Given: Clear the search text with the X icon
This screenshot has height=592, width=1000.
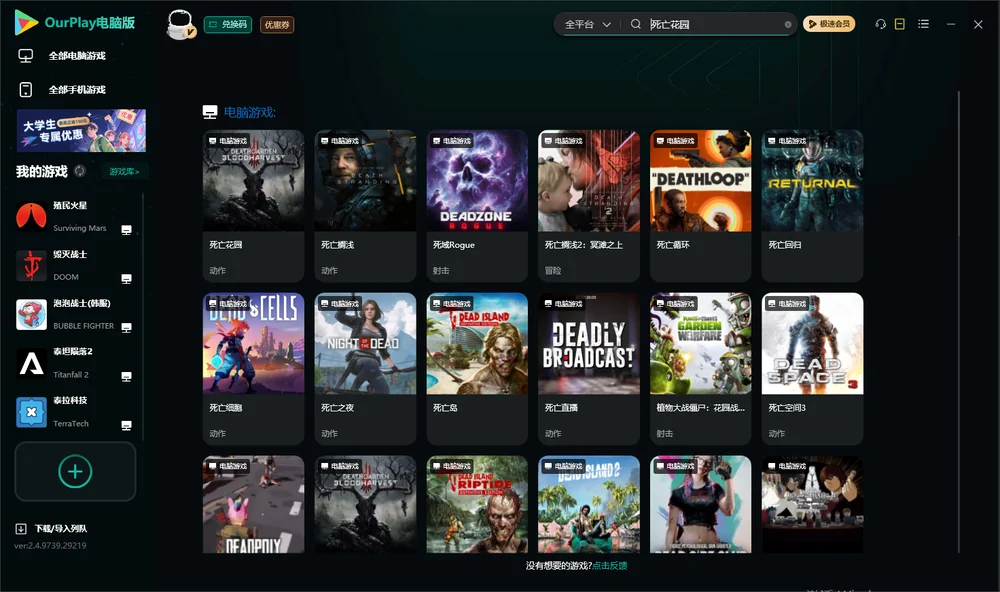Looking at the screenshot, I should (788, 25).
